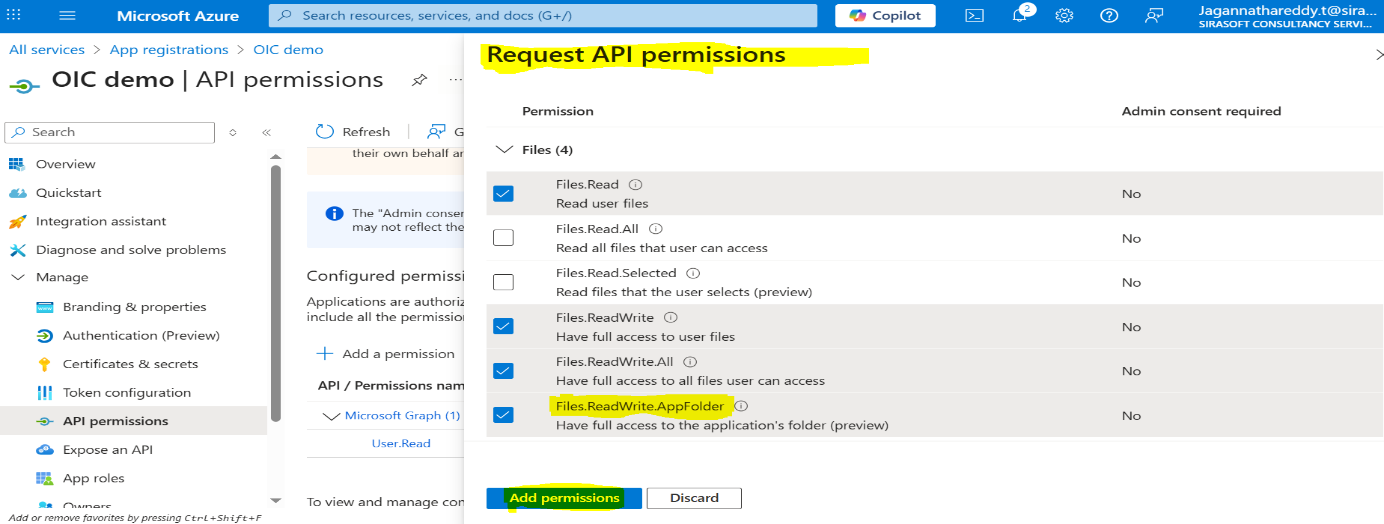Open Copilot from the top bar
Viewport: 1384px width, 524px height.
(x=885, y=15)
